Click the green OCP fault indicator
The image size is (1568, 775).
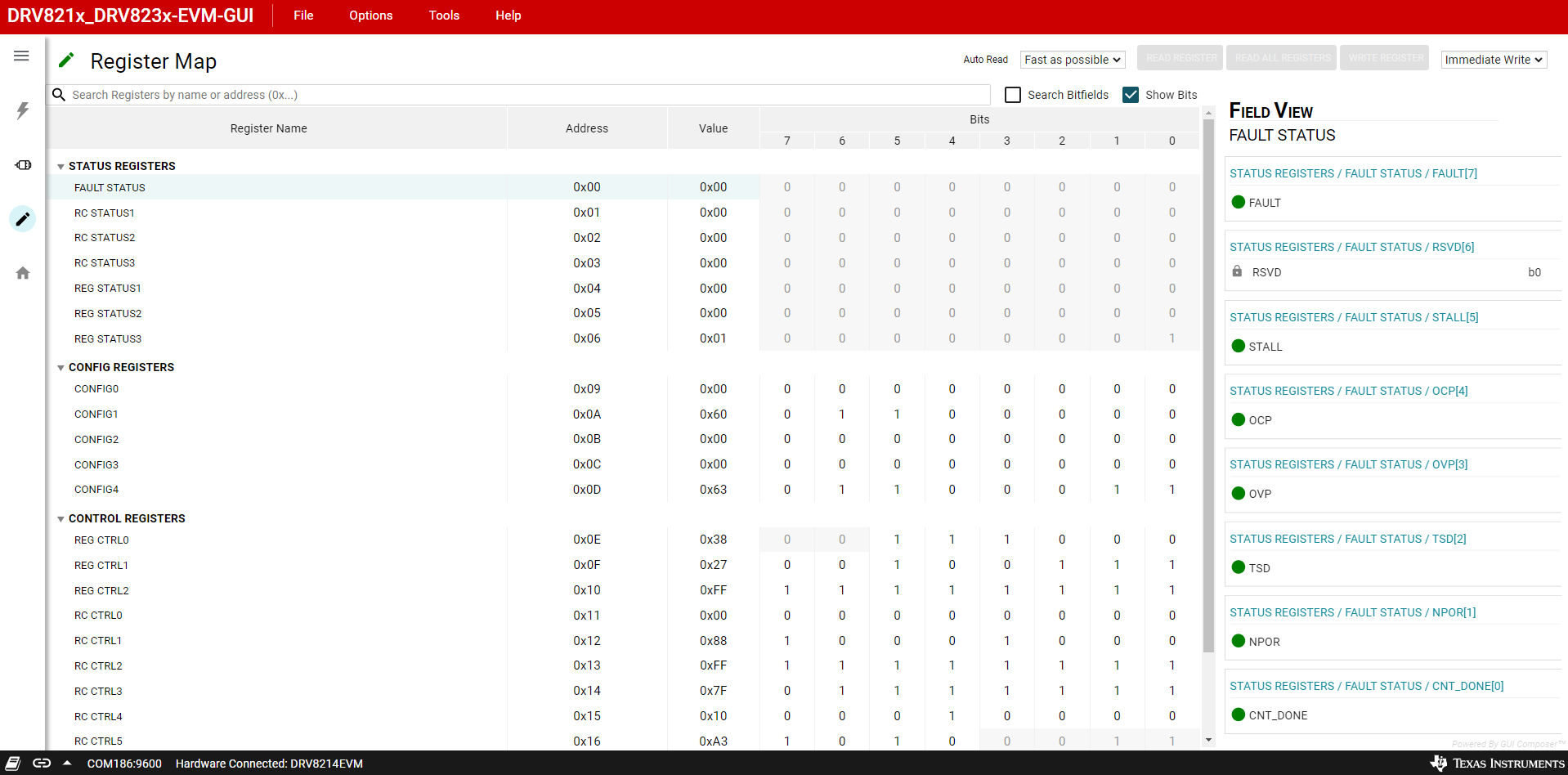click(1239, 420)
